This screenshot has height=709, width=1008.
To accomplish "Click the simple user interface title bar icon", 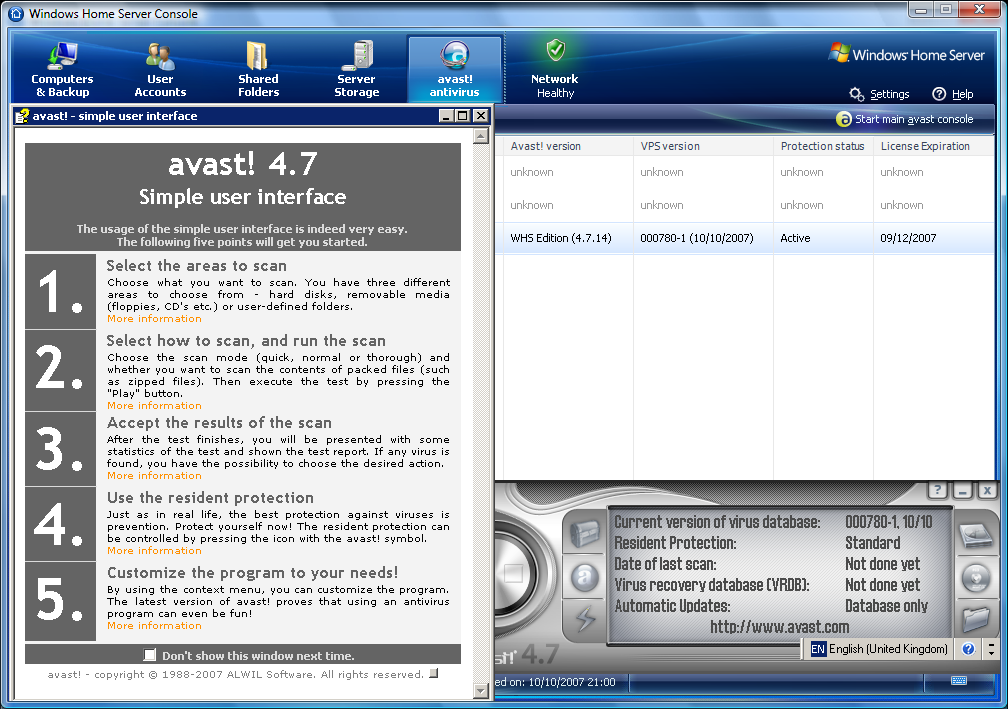I will [22, 116].
